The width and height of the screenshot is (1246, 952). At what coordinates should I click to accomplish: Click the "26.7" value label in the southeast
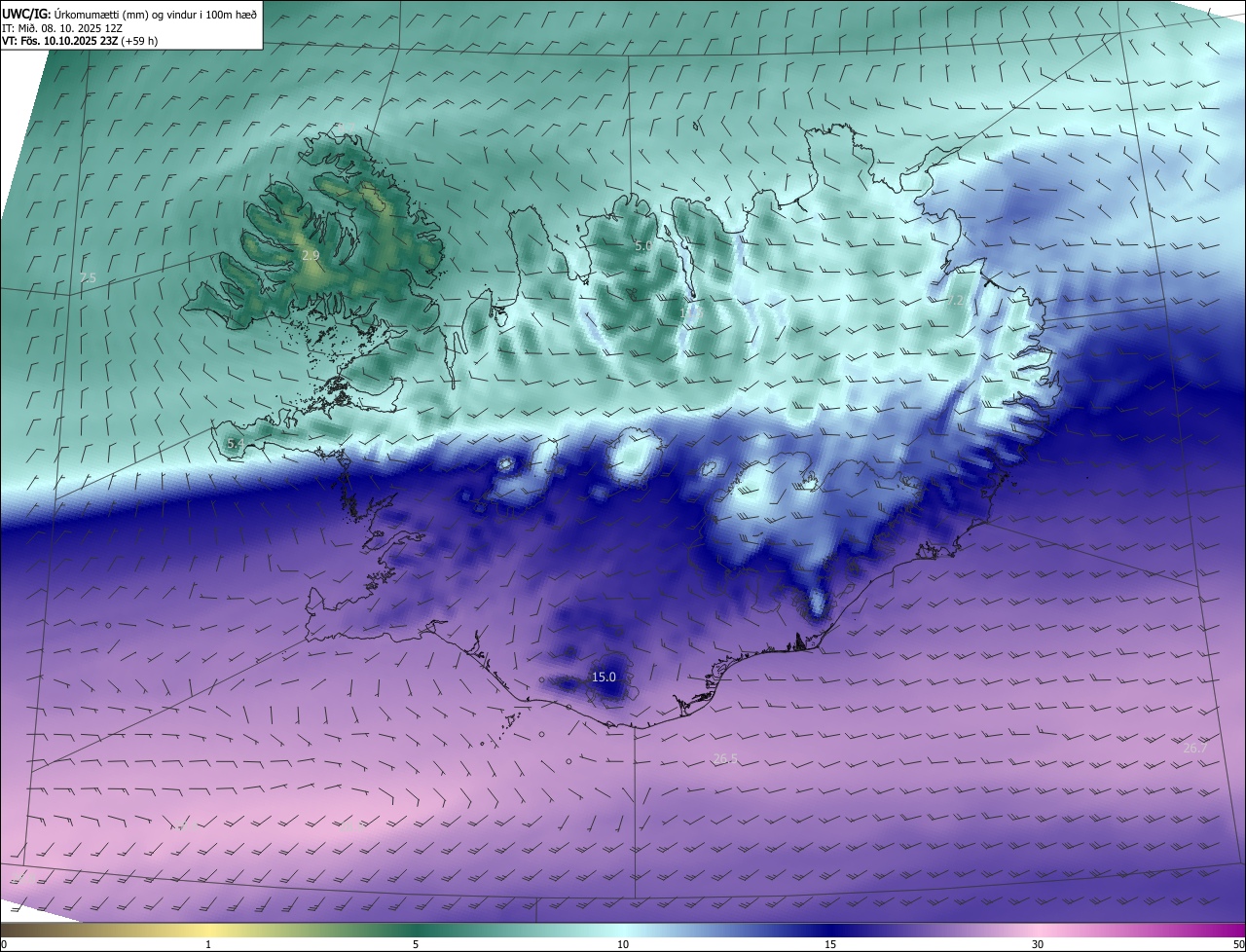tap(1194, 748)
